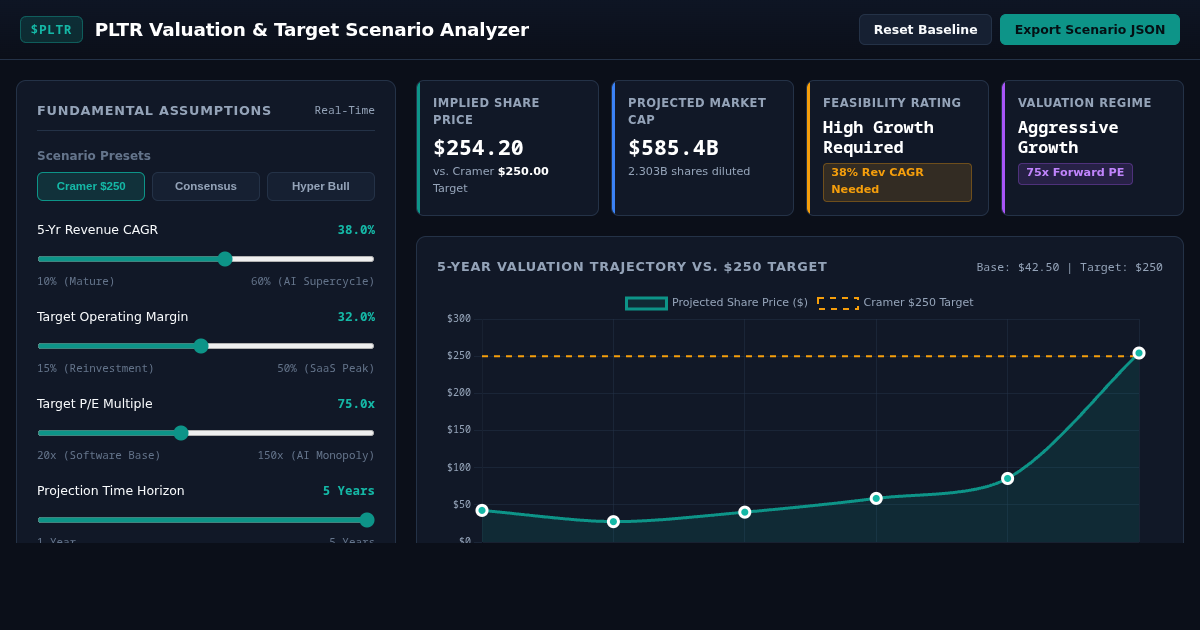Select the Cramer $250 preset
The image size is (1200, 630).
(91, 186)
